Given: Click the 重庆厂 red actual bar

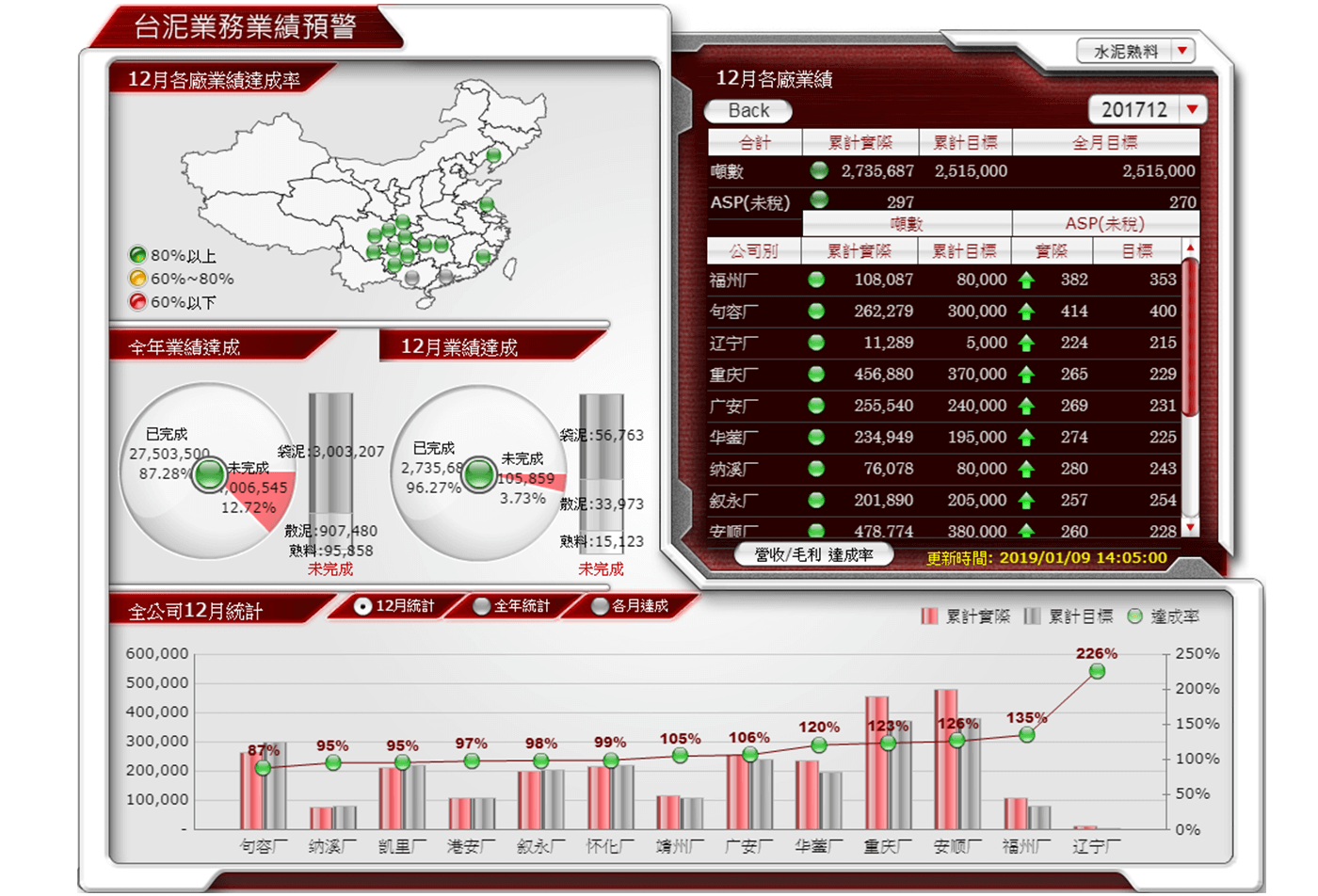Looking at the screenshot, I should click(x=876, y=763).
